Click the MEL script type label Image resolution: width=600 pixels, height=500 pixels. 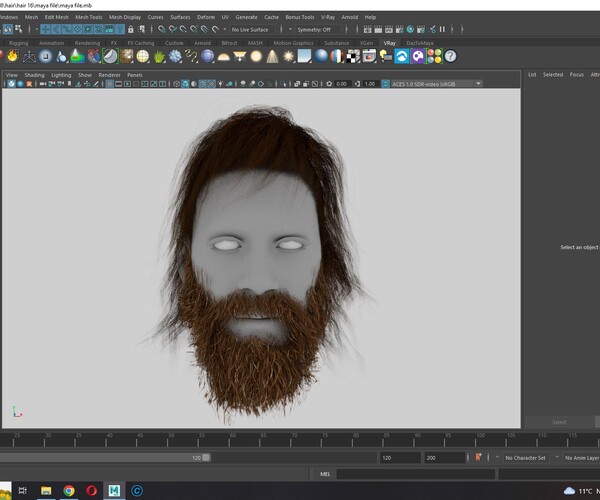tap(325, 474)
